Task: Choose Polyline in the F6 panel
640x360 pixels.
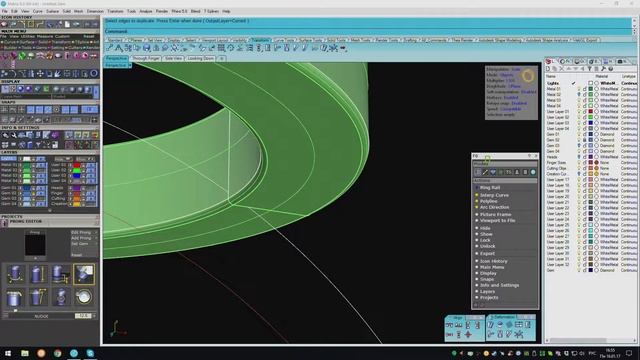Action: pos(488,201)
